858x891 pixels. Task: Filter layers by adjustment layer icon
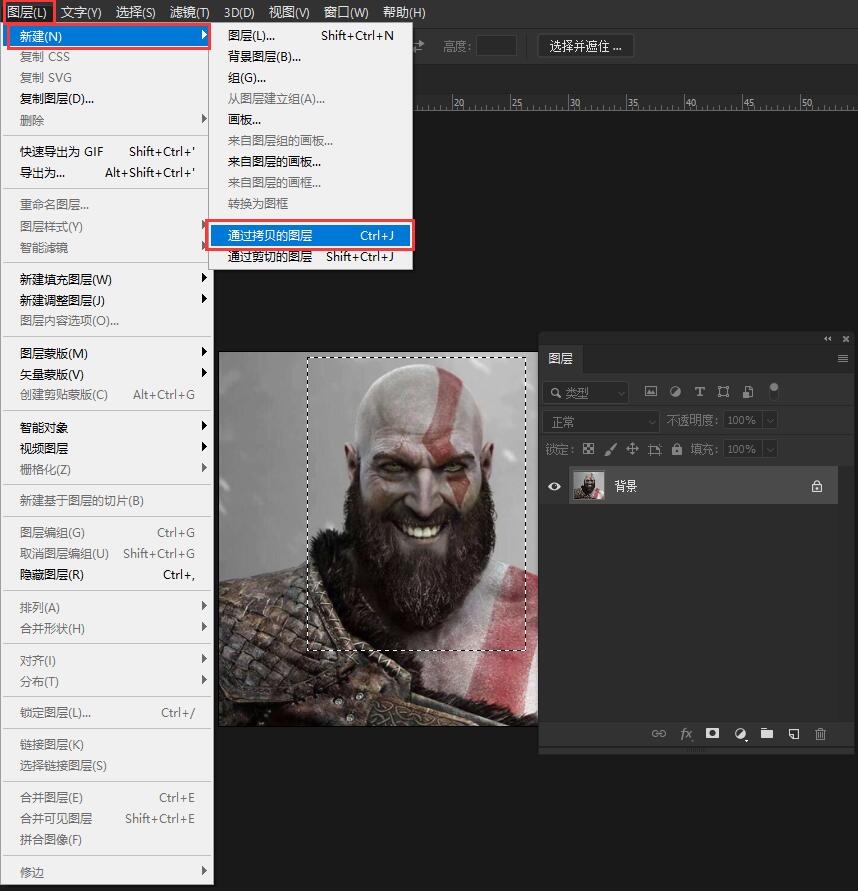(675, 392)
